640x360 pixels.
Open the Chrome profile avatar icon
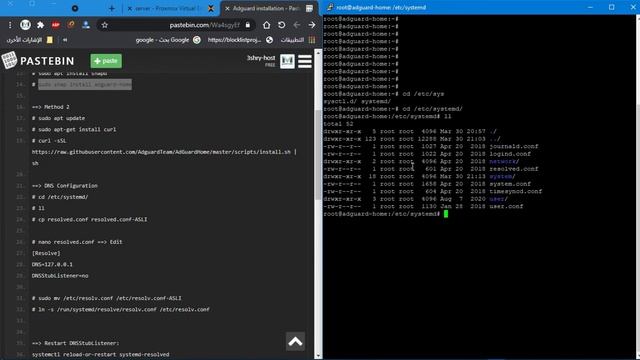pyautogui.click(x=25, y=25)
